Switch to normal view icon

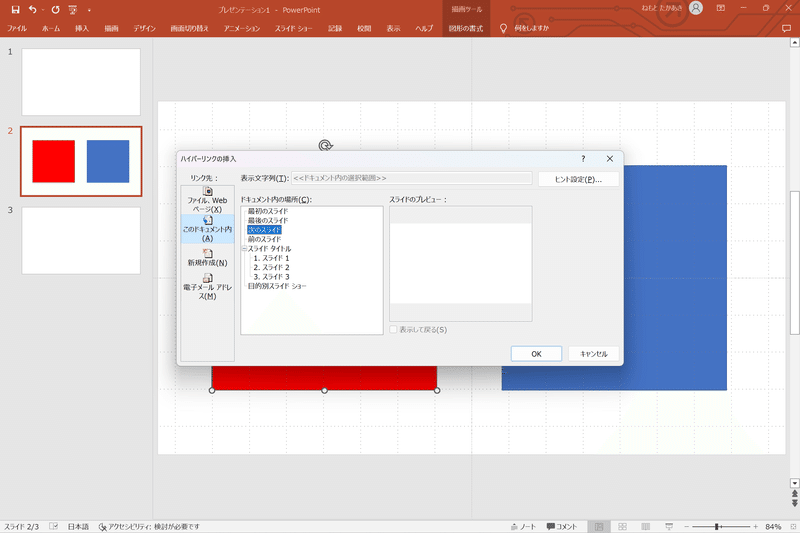coord(599,526)
